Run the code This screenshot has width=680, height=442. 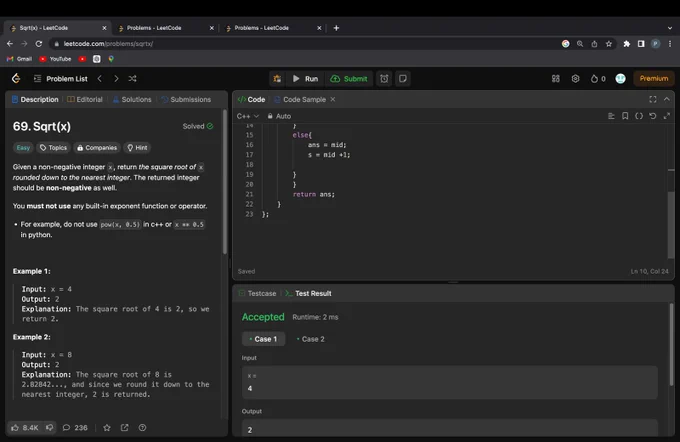point(305,79)
